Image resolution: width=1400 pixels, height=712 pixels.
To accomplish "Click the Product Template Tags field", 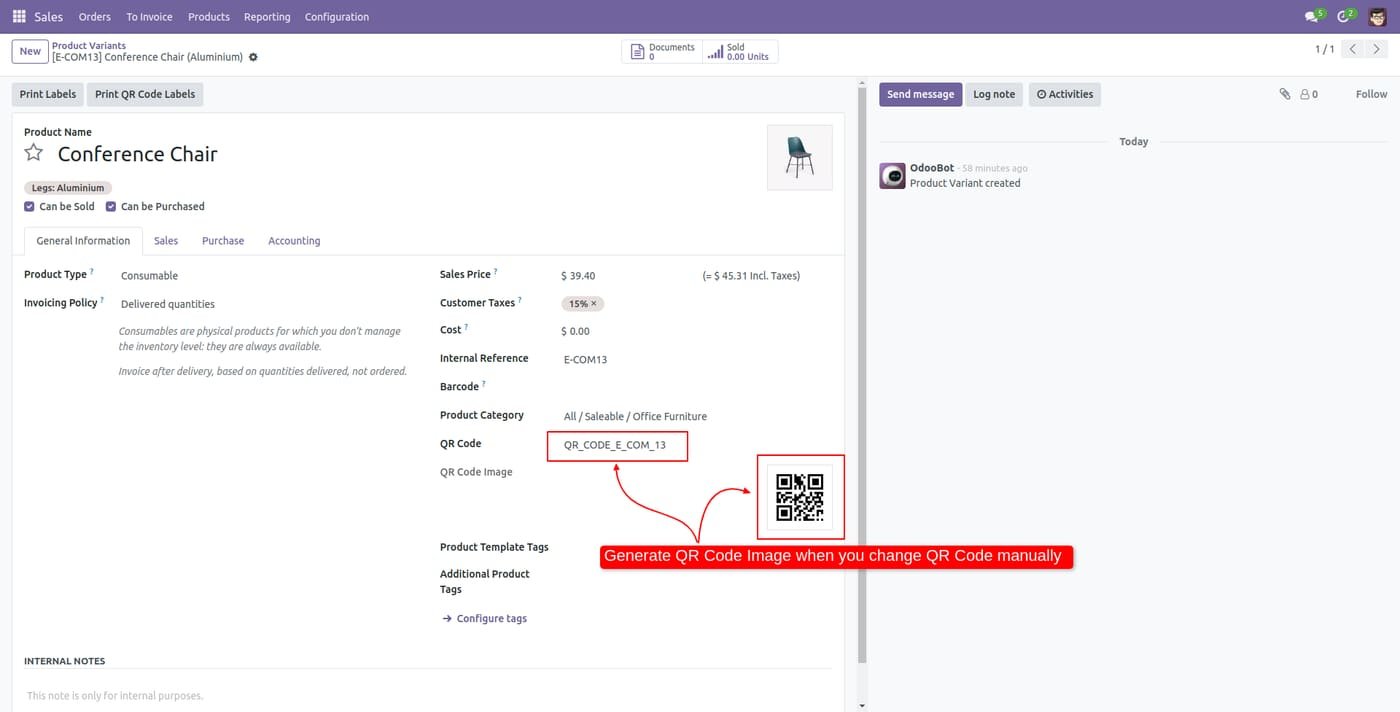I will [x=697, y=548].
